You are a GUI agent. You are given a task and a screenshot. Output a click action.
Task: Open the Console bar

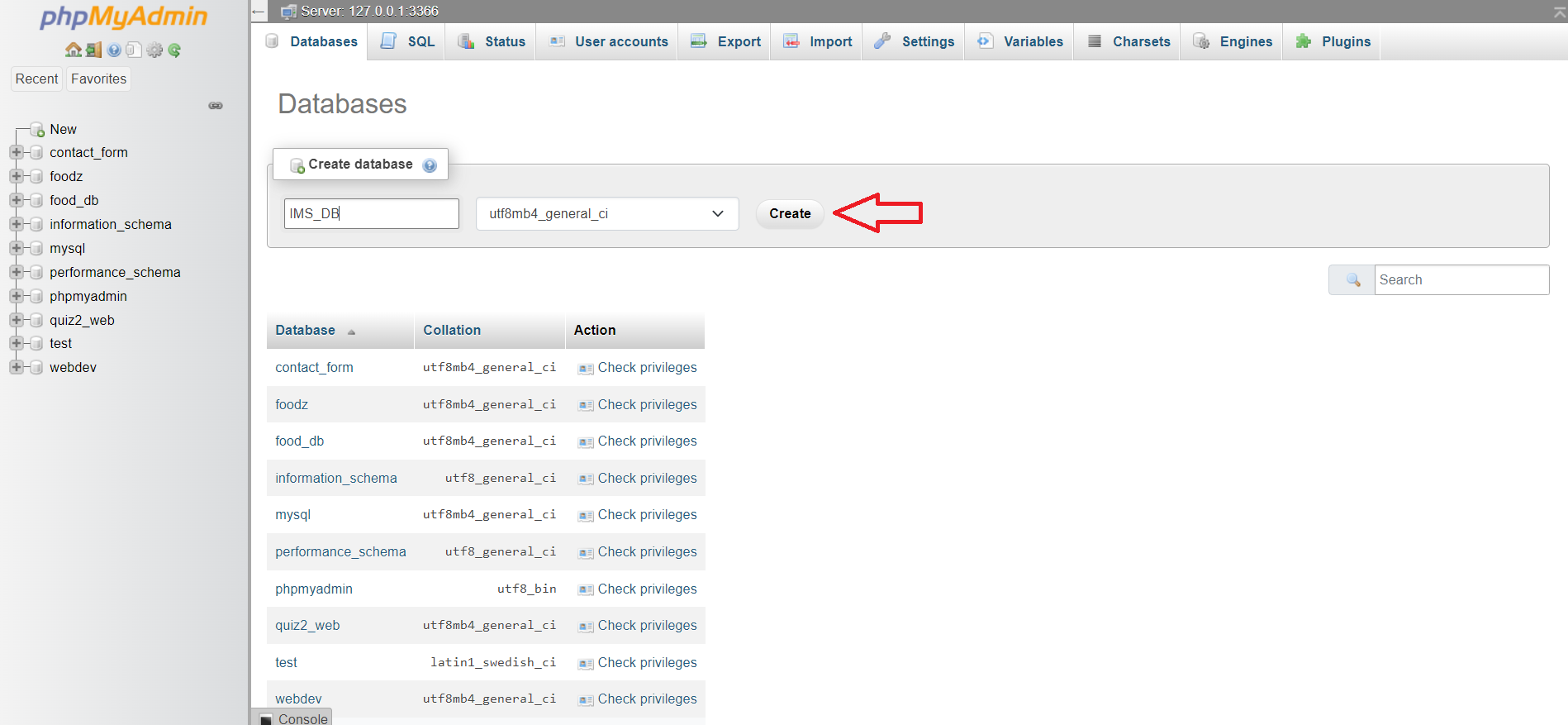[292, 718]
